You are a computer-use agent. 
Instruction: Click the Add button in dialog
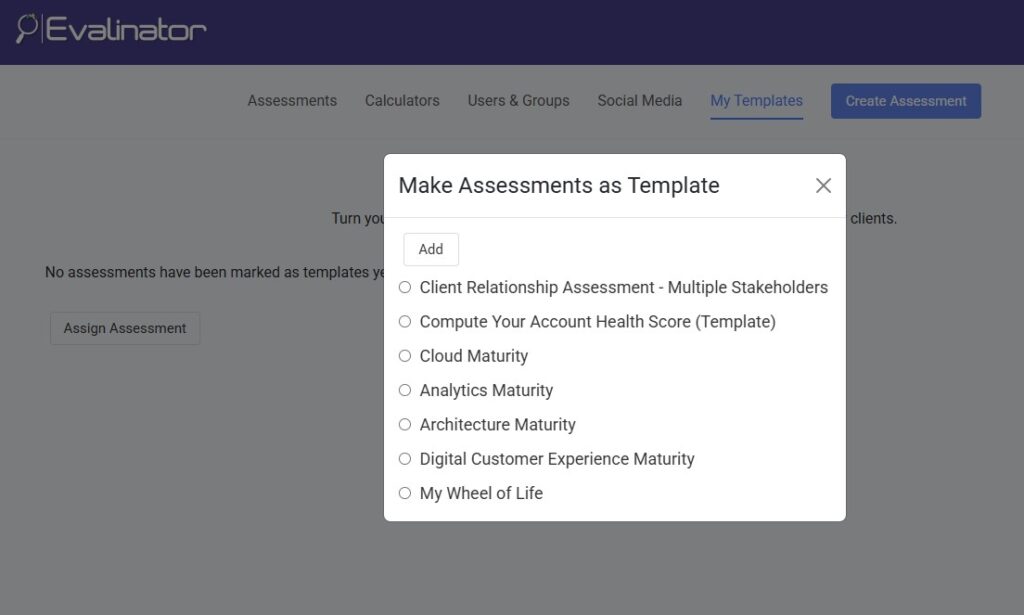click(431, 250)
